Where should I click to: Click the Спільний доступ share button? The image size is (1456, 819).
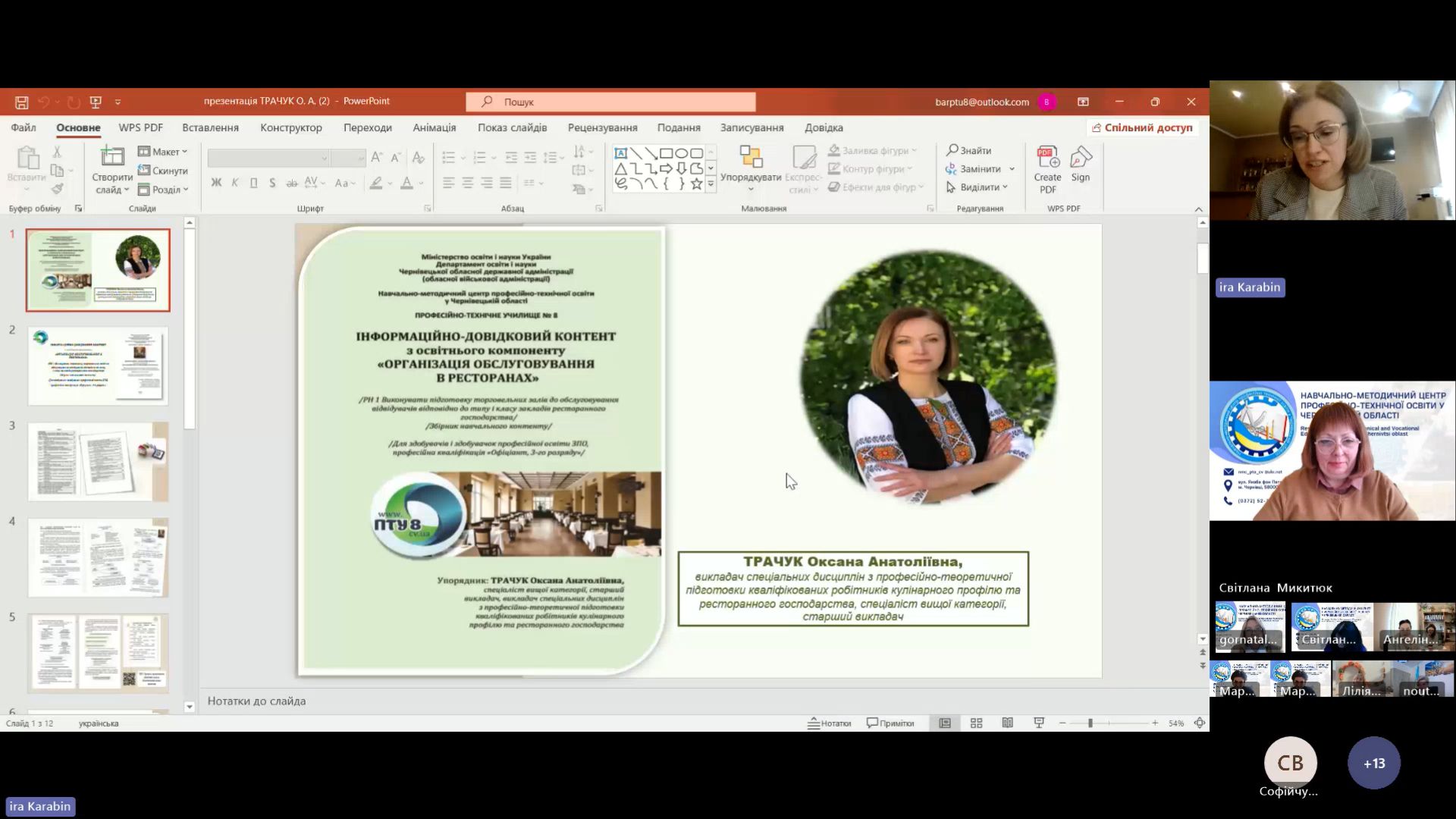pos(1142,127)
